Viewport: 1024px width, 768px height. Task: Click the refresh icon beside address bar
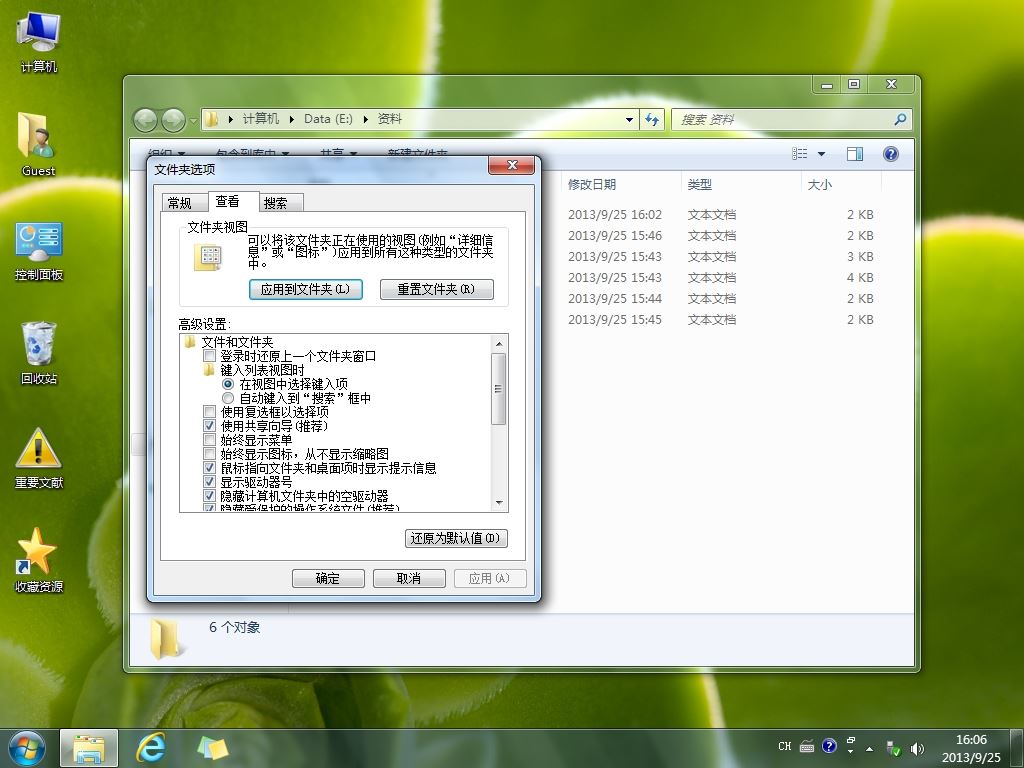tap(652, 120)
